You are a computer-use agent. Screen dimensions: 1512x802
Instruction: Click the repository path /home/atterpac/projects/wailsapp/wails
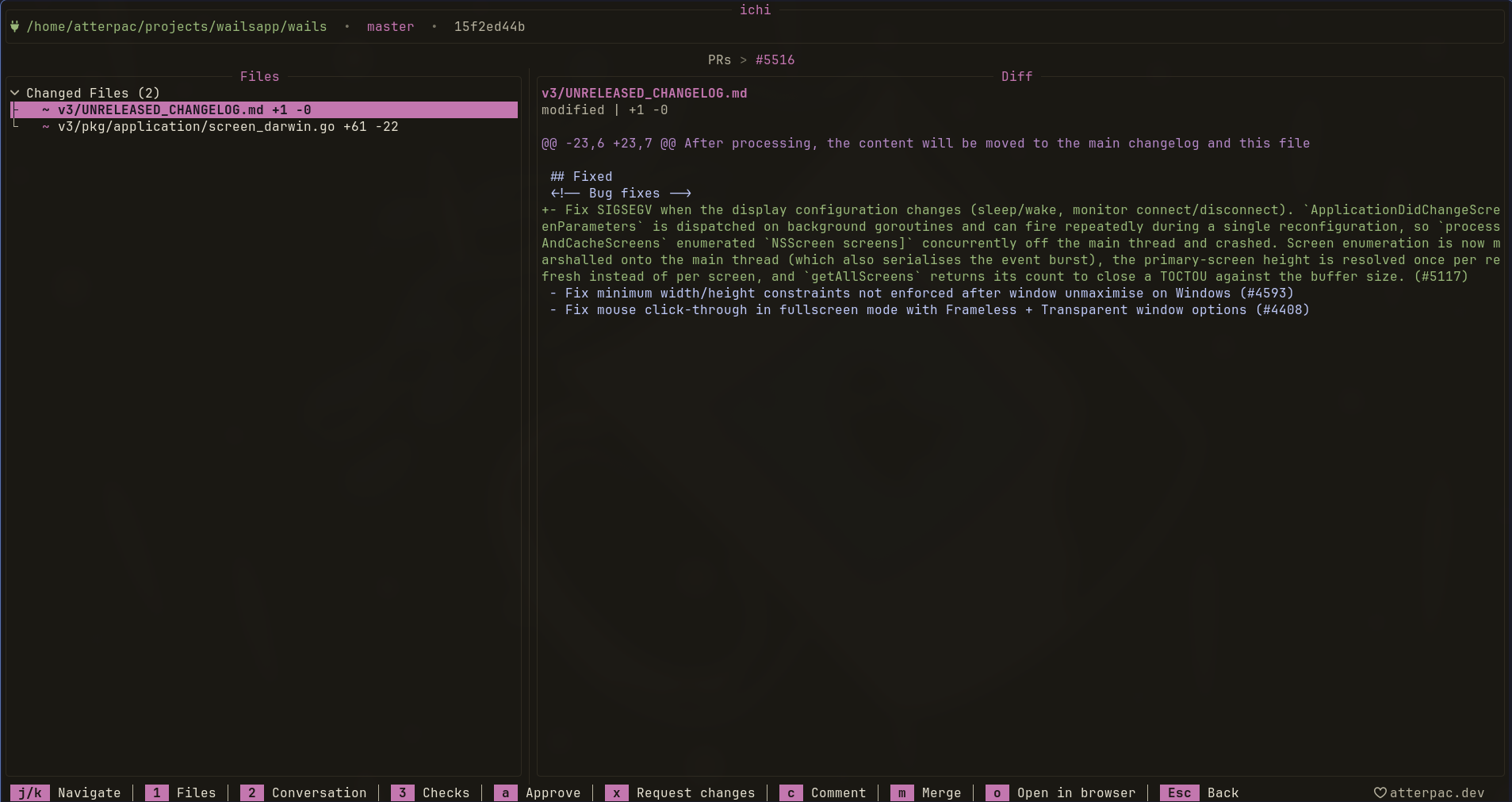(177, 26)
